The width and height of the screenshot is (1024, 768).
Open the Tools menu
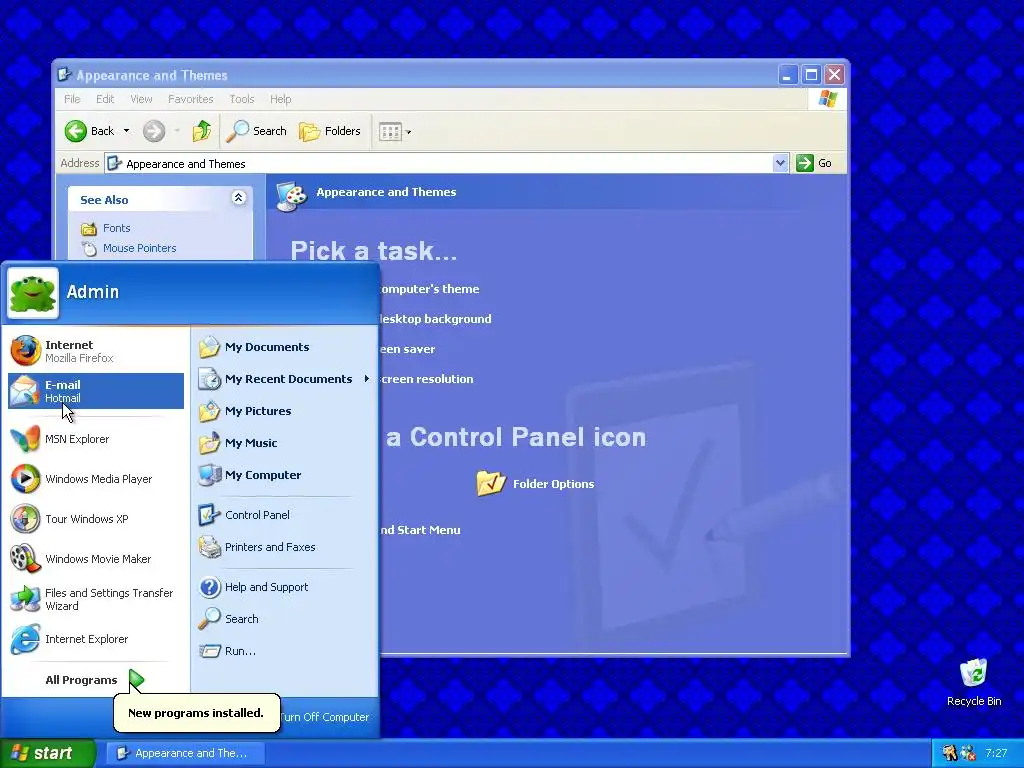tap(242, 99)
